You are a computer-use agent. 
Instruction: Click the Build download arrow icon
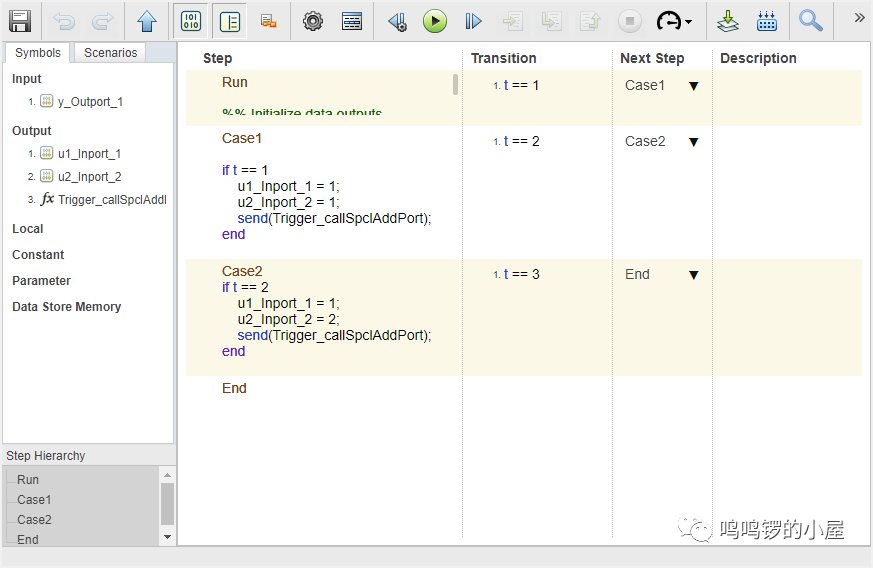[x=728, y=21]
